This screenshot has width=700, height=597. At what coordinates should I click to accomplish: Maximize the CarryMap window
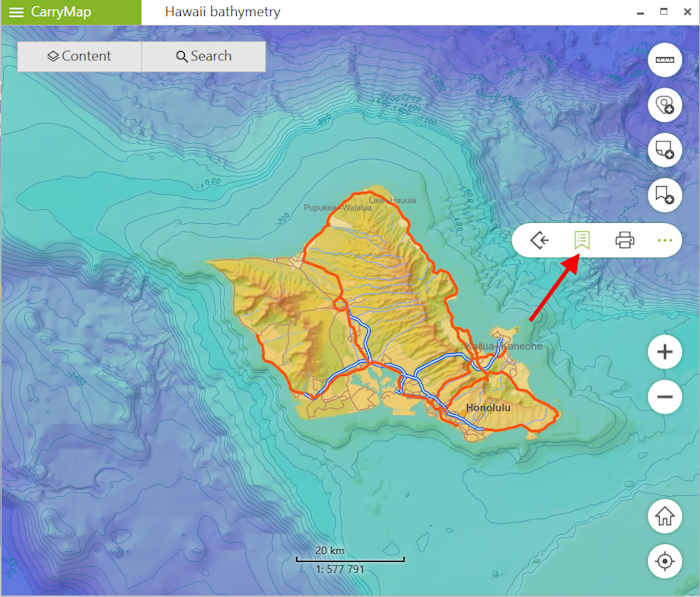[663, 11]
